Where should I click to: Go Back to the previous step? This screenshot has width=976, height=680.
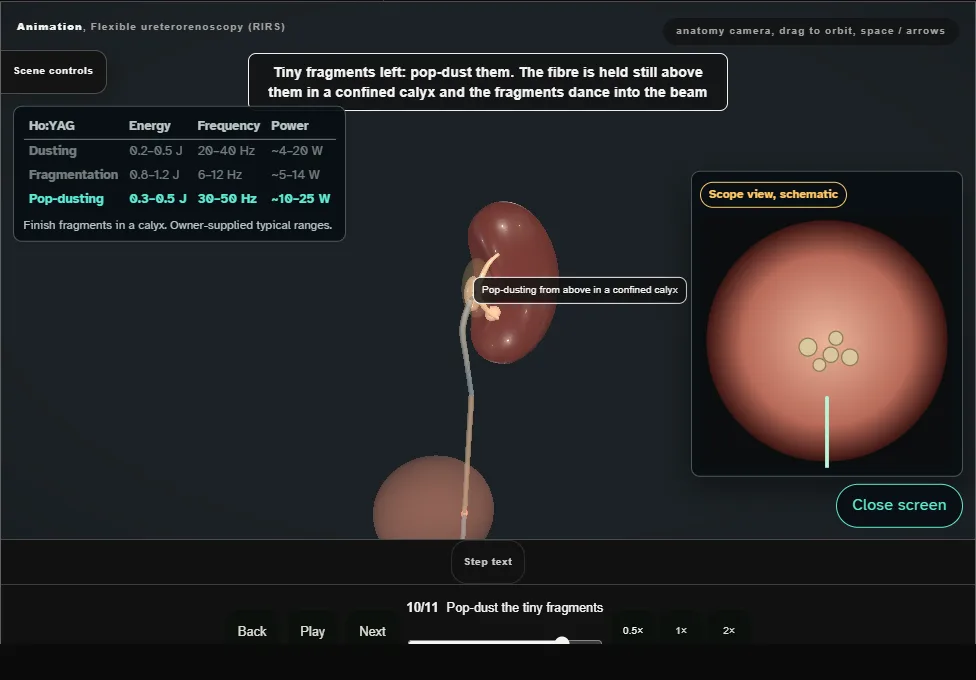coord(252,631)
